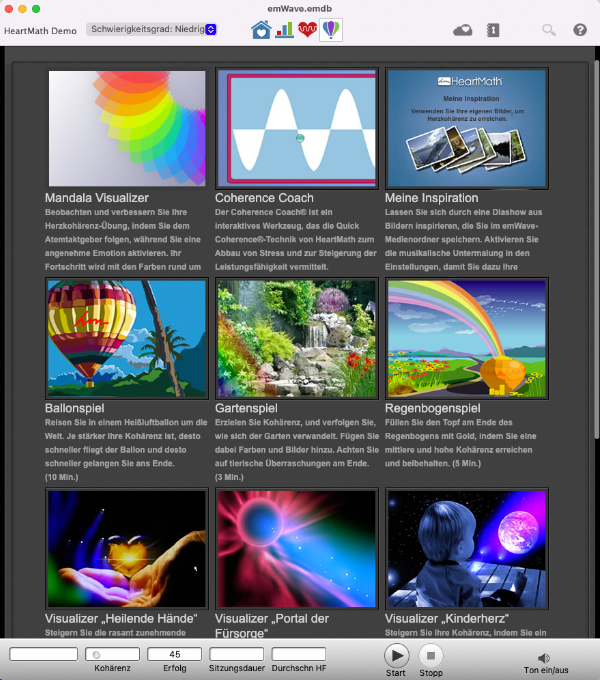Screen dimensions: 600x680
Task: Open the progress bar chart icon
Action: click(284, 30)
